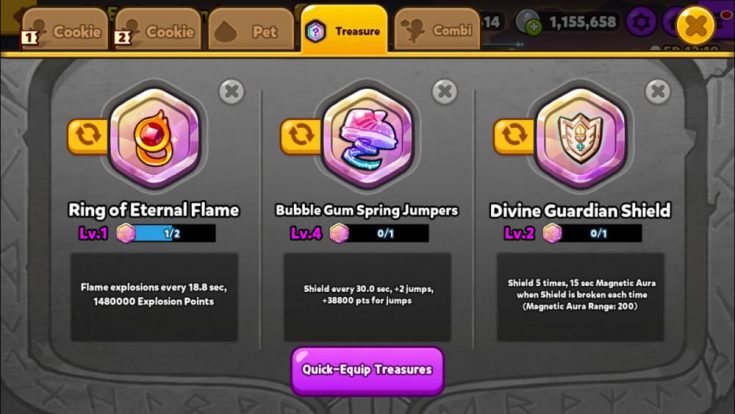Screen dimensions: 735x414
Task: Open settings via the gear icon
Action: pyautogui.click(x=641, y=22)
